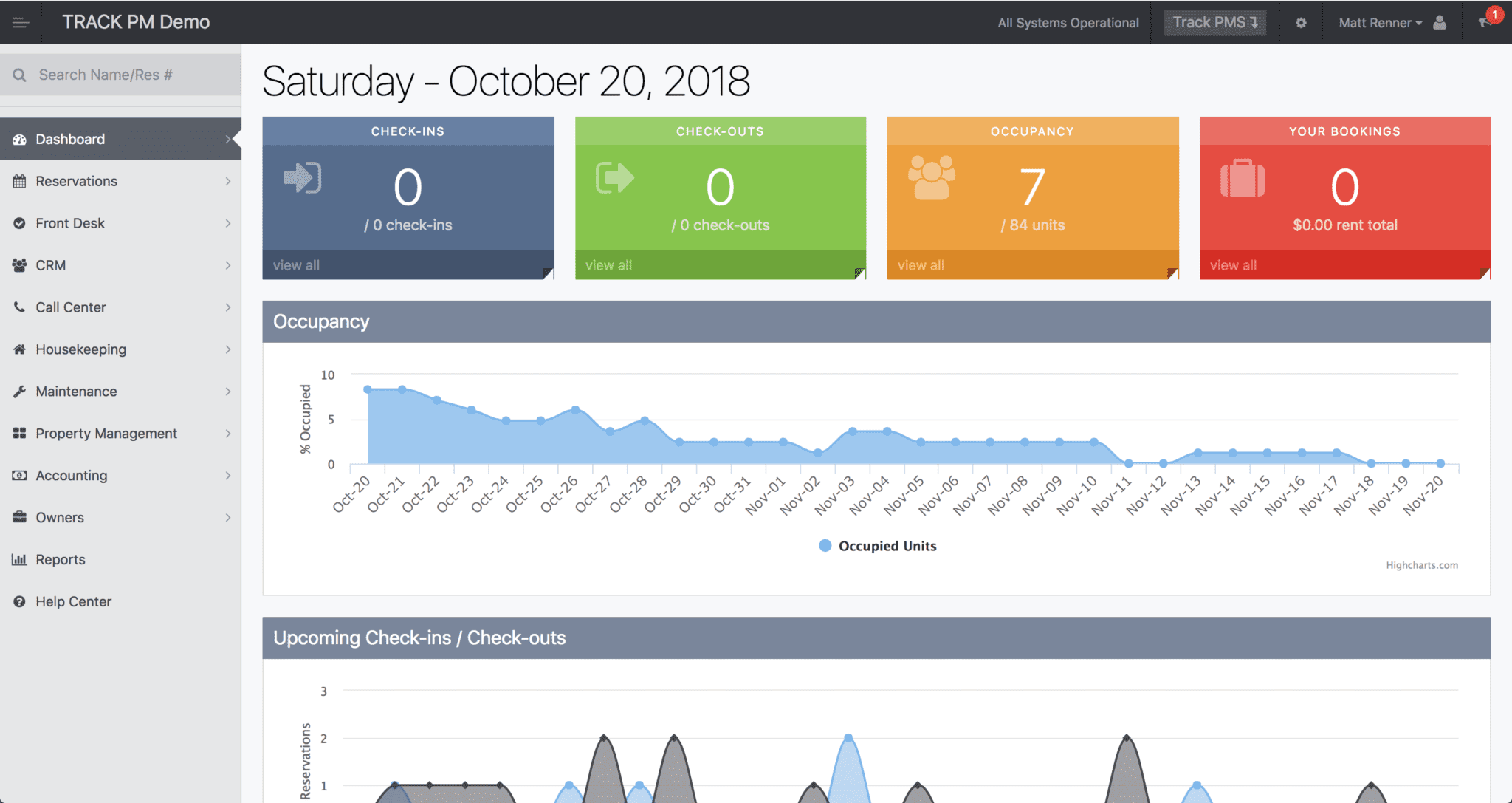Click the occupancy people icon

click(931, 177)
